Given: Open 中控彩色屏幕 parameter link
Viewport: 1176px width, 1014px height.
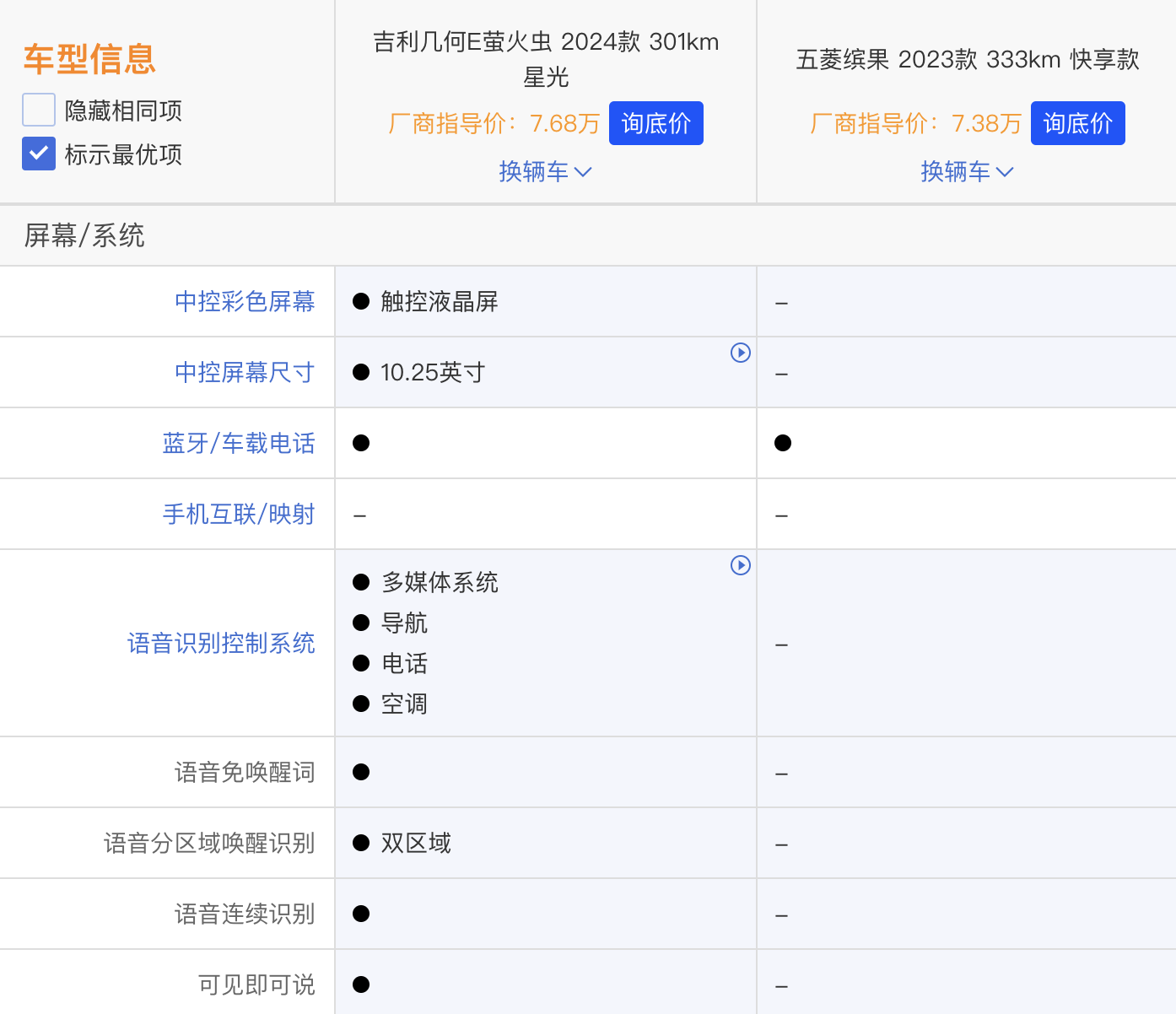Looking at the screenshot, I should pos(245,301).
